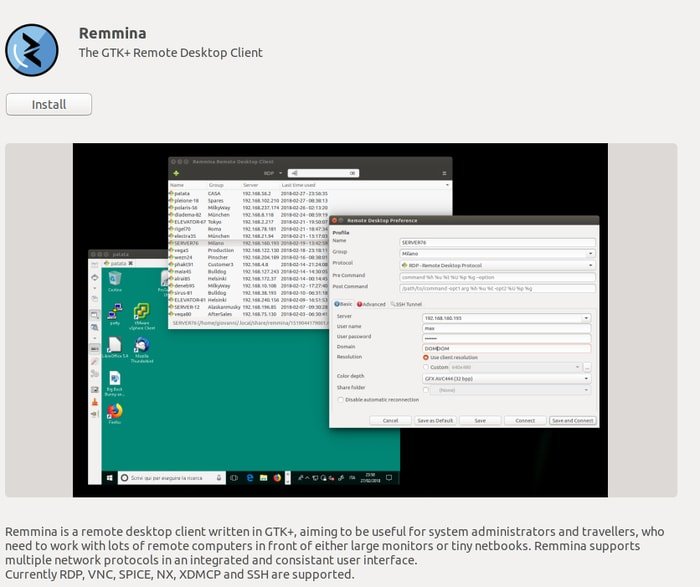Click the Install button for Remmina
This screenshot has width=700, height=587.
(49, 104)
